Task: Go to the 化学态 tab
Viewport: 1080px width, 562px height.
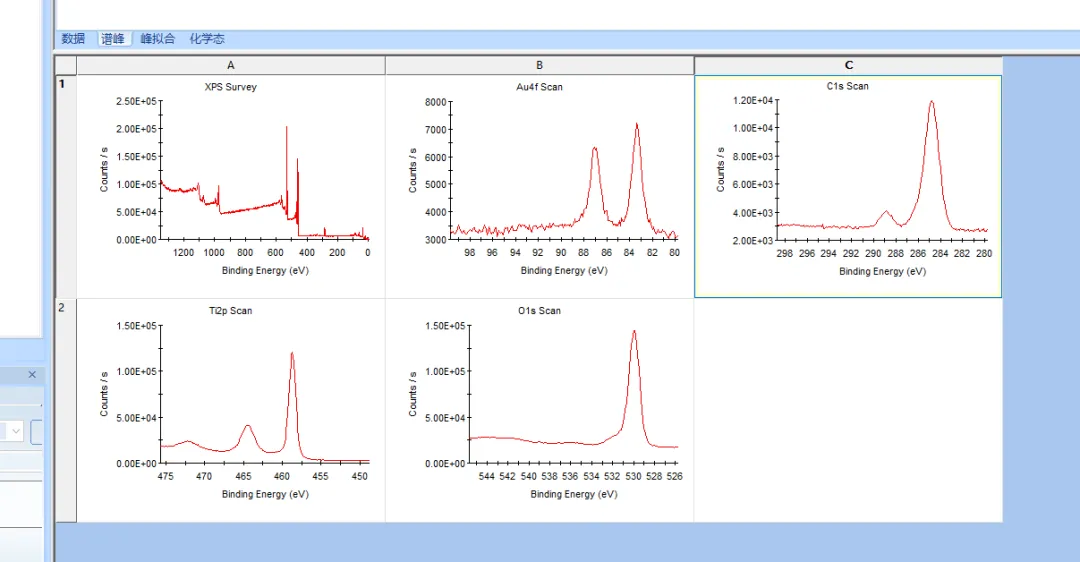Action: coord(207,39)
